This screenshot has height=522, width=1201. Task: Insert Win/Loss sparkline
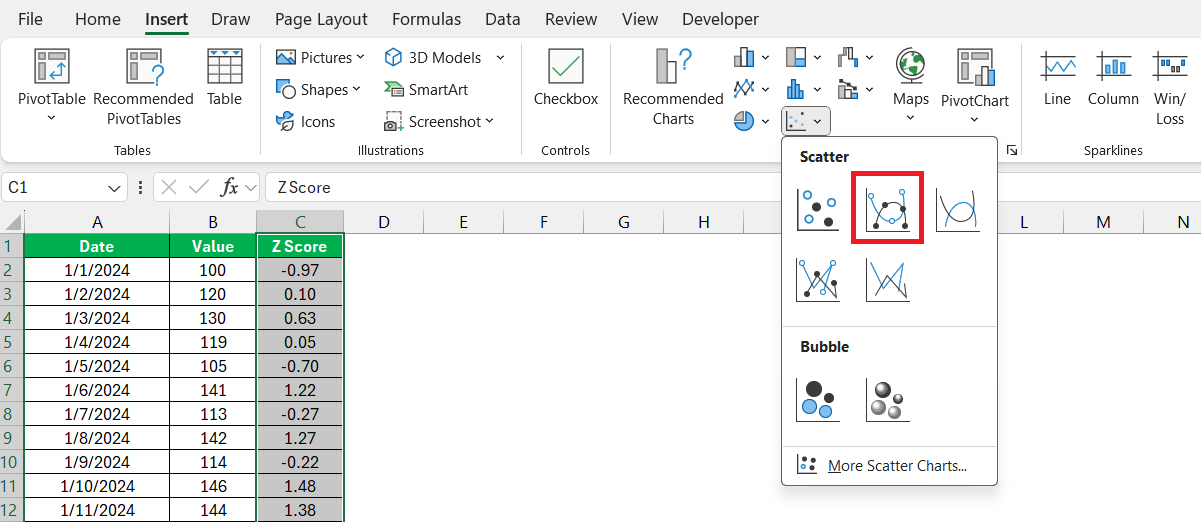point(1170,87)
